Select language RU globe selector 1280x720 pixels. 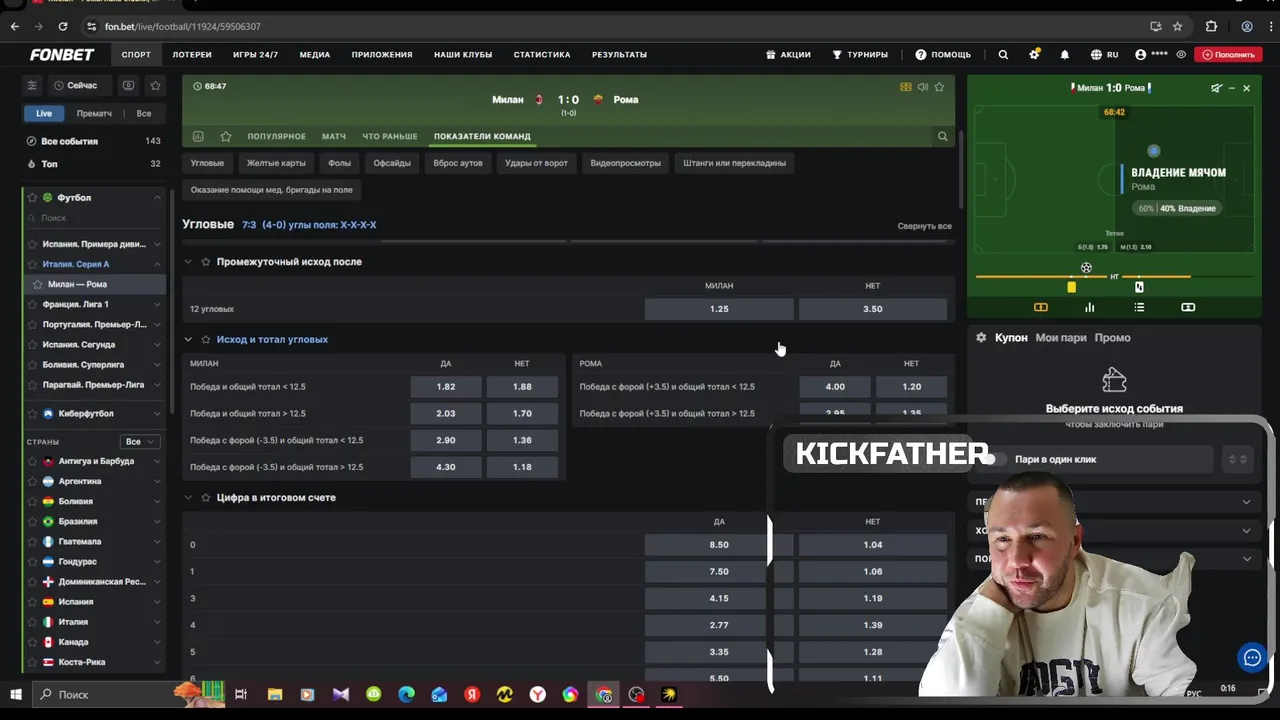[1104, 55]
